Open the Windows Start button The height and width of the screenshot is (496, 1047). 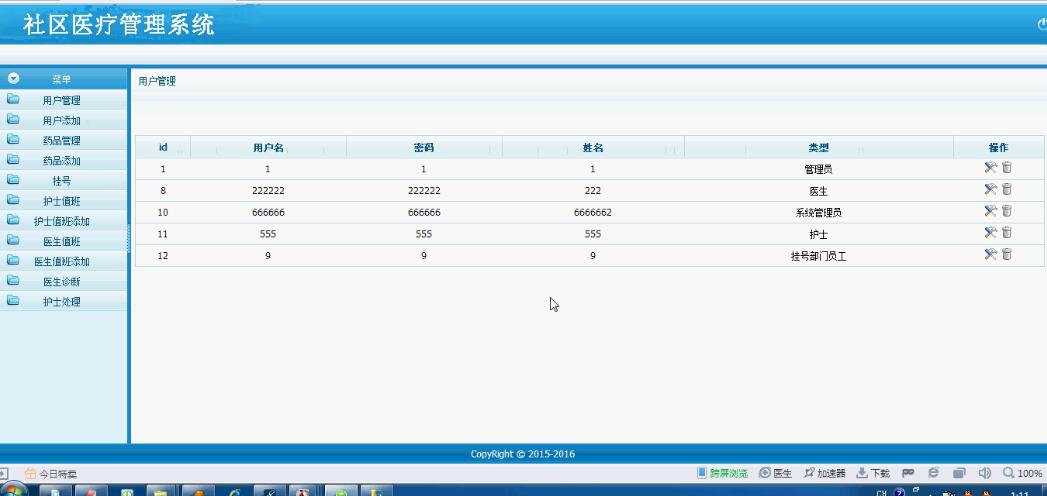pyautogui.click(x=15, y=491)
